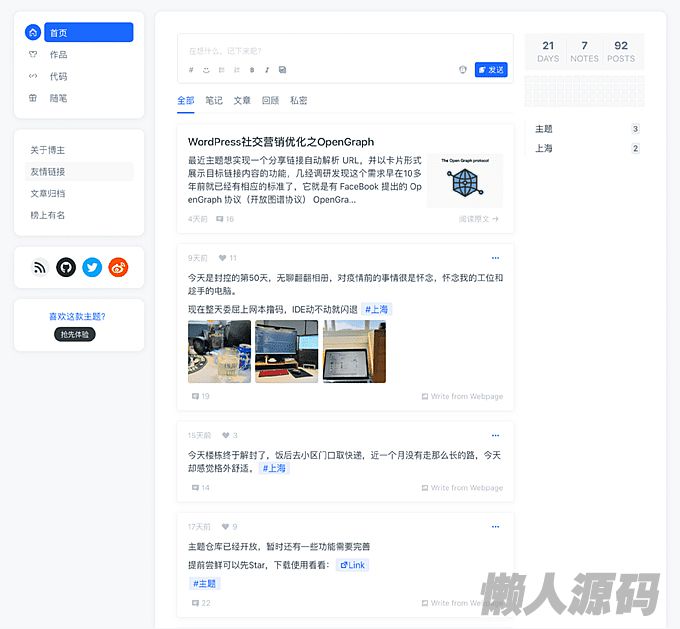Click the 抢先体验 button
This screenshot has width=680, height=629.
[75, 334]
